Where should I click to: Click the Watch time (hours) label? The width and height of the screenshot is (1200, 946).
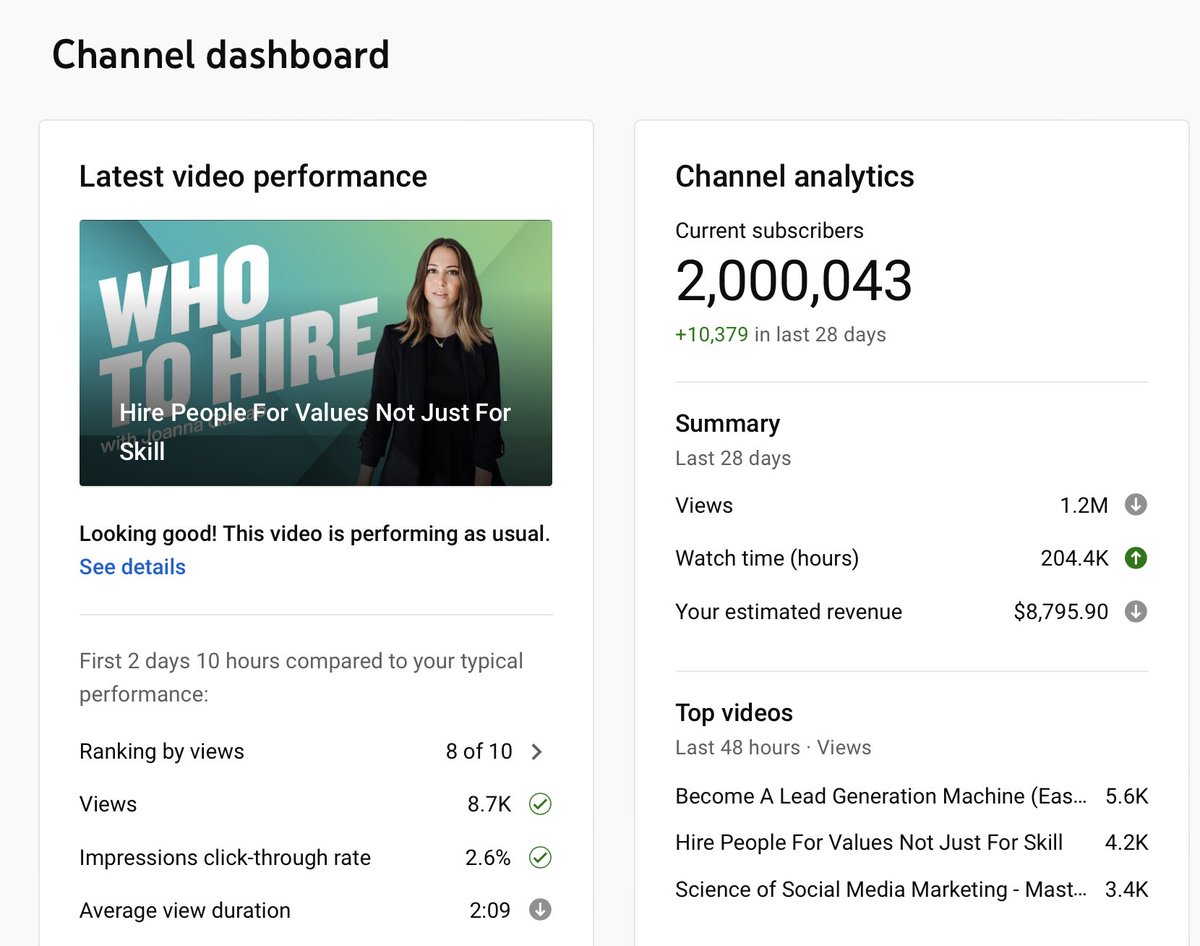coord(767,558)
